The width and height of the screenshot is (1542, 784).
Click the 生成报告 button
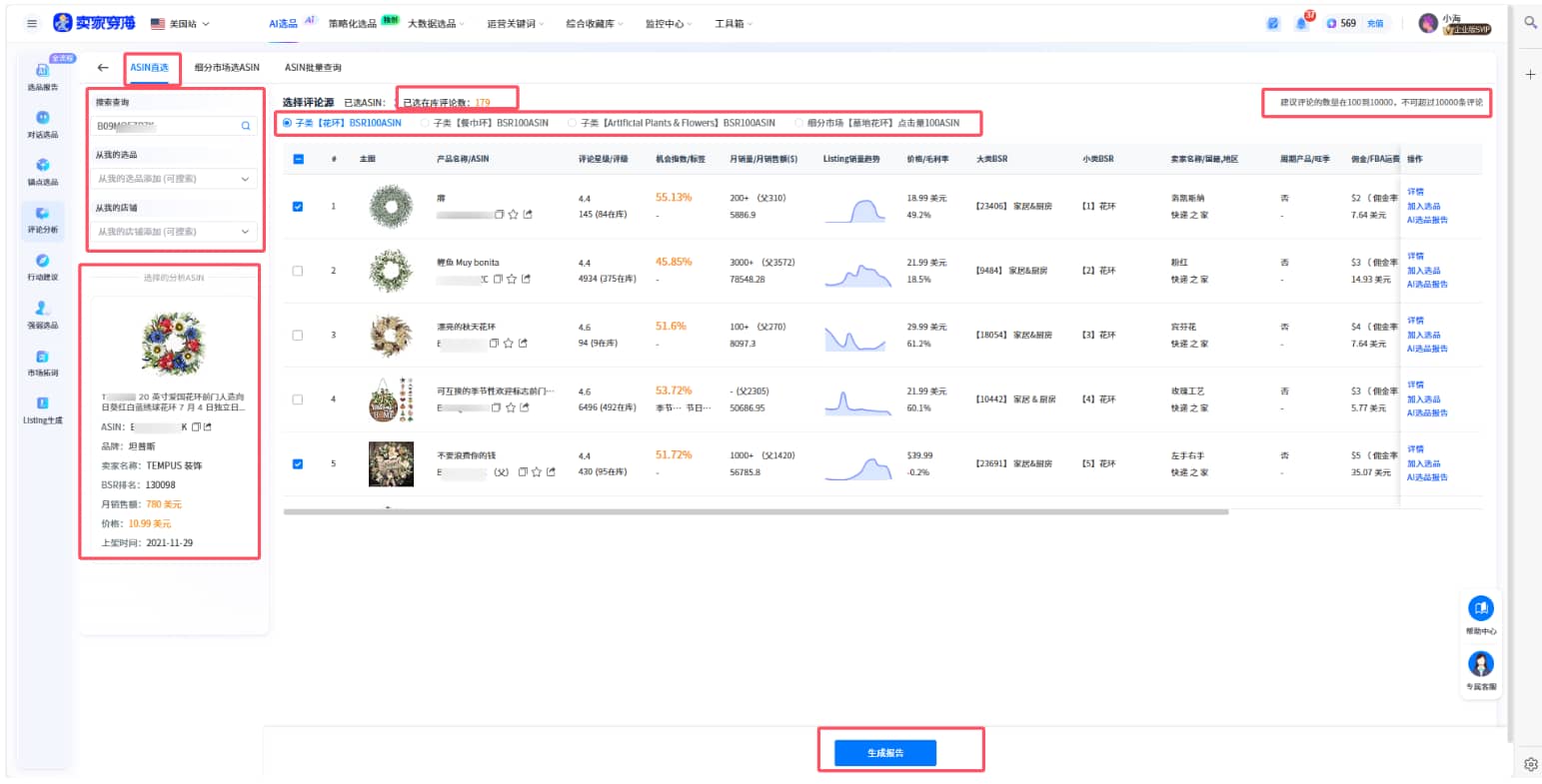point(885,753)
